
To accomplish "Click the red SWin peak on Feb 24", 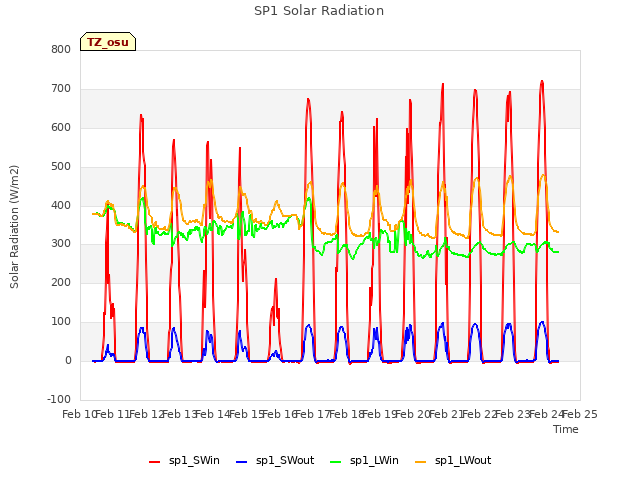I will [542, 82].
